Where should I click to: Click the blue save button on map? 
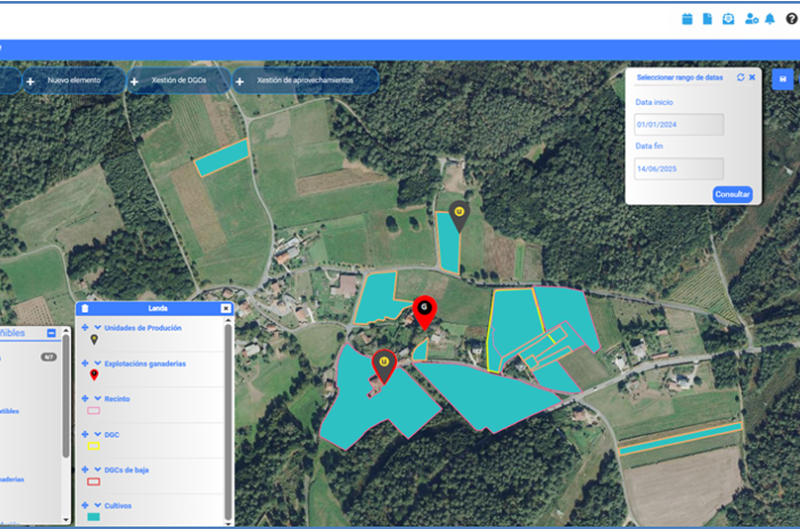pos(783,79)
